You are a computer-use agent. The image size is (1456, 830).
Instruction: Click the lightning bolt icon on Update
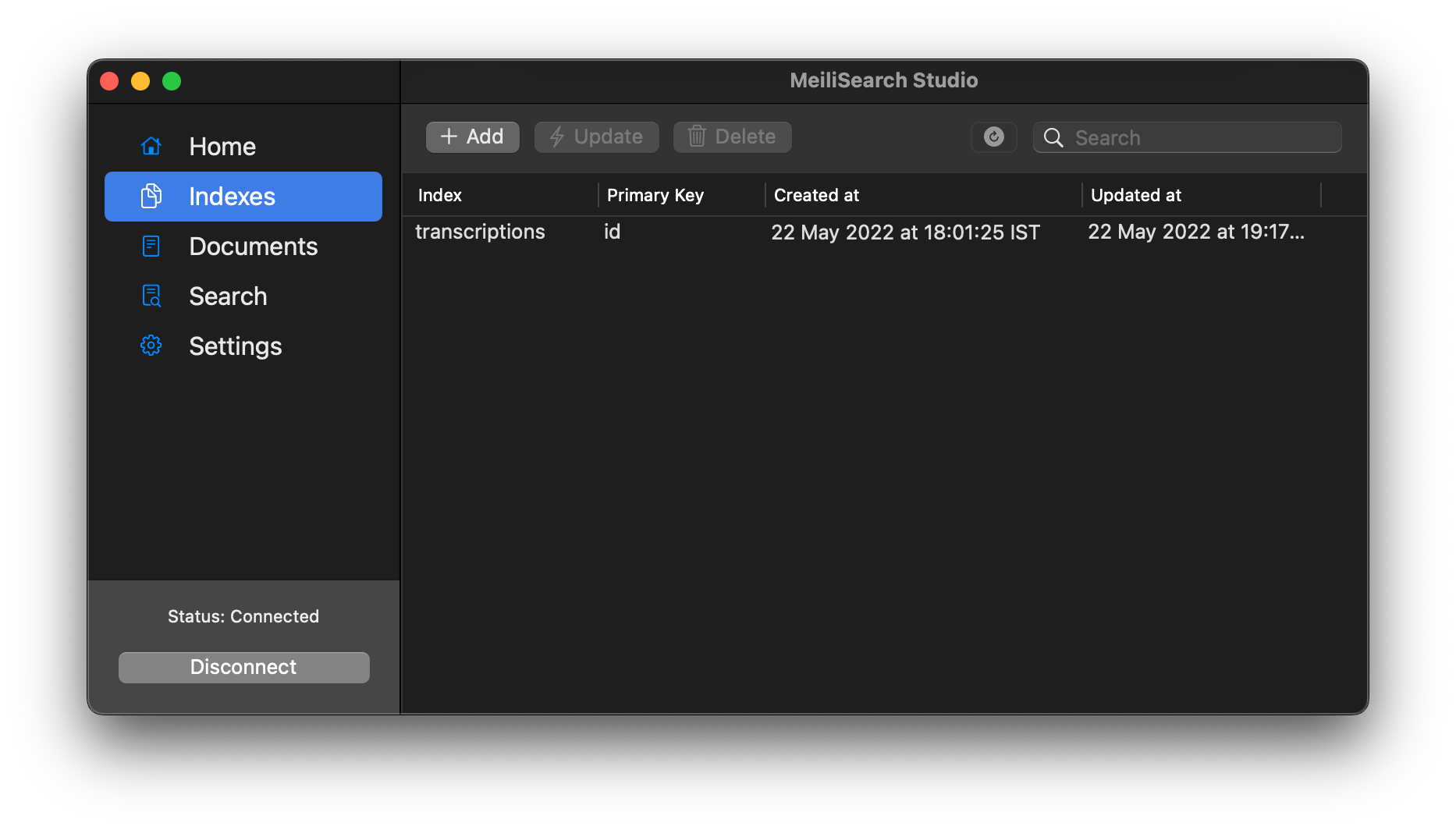(557, 137)
